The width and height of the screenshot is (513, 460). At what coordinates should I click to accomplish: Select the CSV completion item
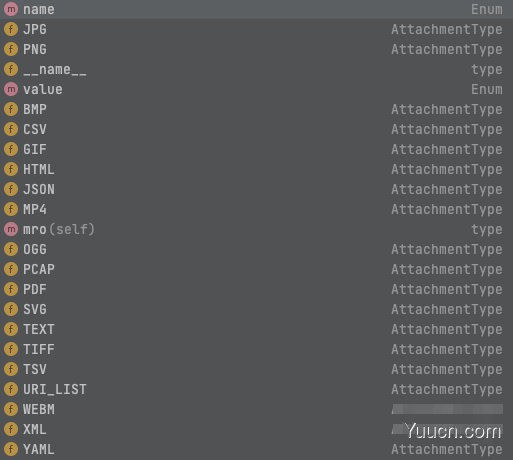tap(256, 129)
